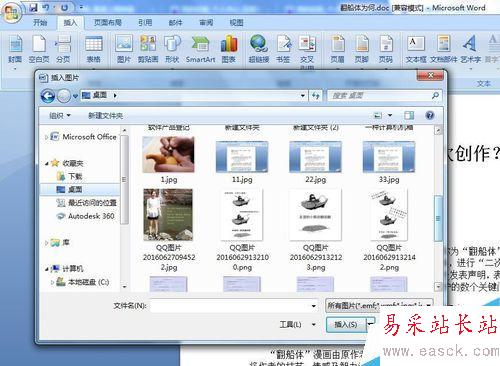Open Clip Art (剪贴画) in ribbon
Image resolution: width=500 pixels, height=366 pixels.
[148, 49]
